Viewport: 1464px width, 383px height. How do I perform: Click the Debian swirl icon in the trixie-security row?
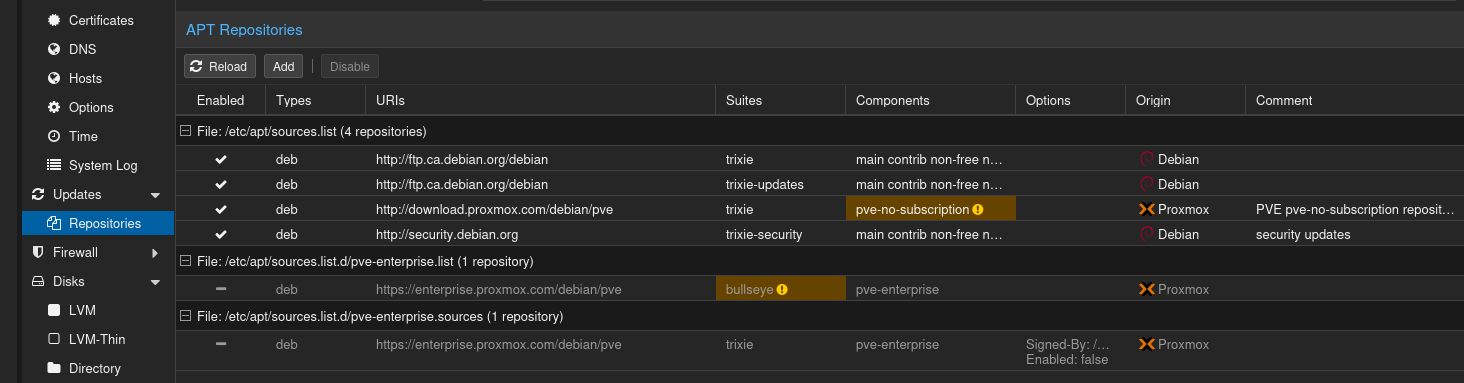(x=1147, y=234)
